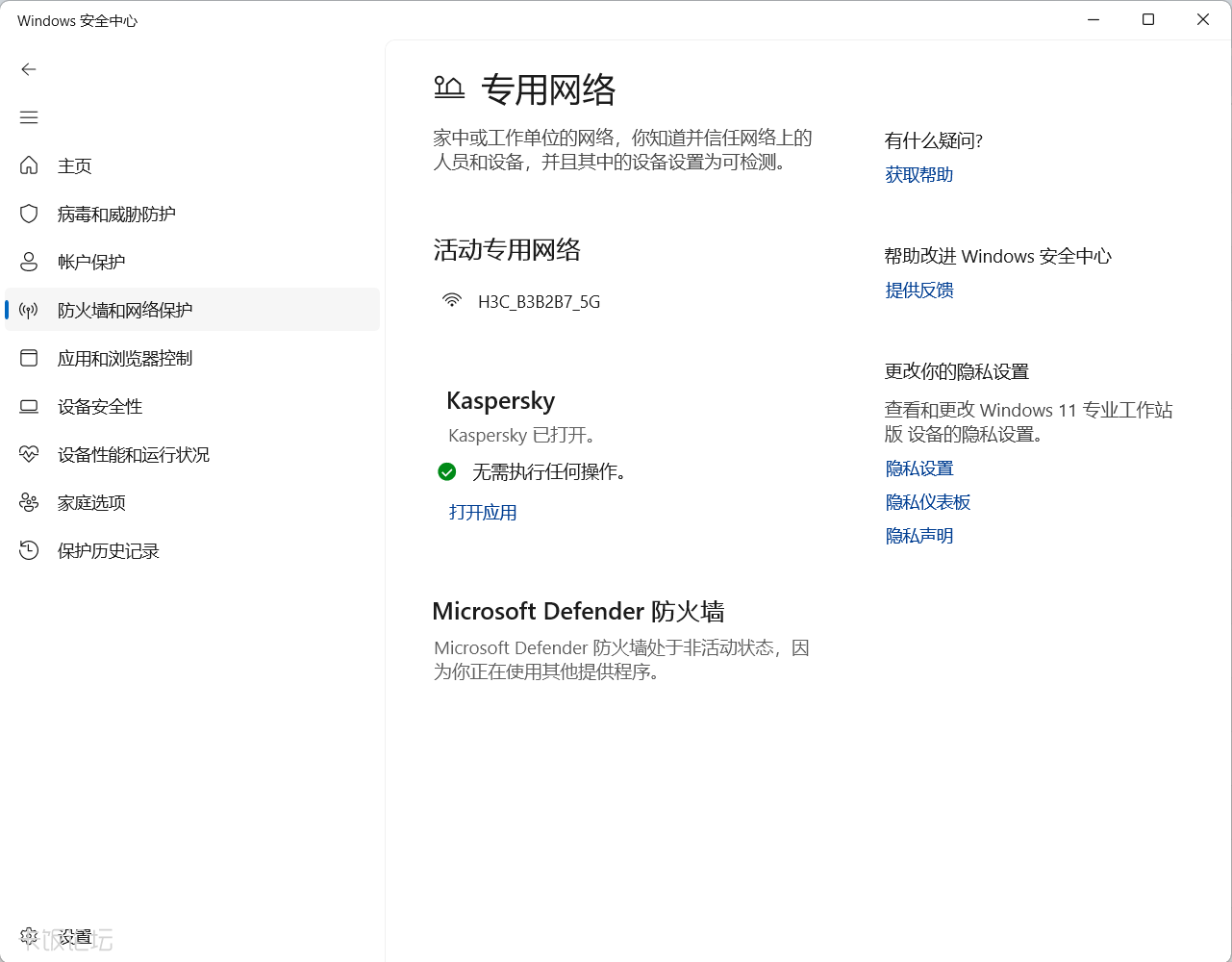
Task: Click the clock icon for 保护历史记录
Action: (29, 550)
